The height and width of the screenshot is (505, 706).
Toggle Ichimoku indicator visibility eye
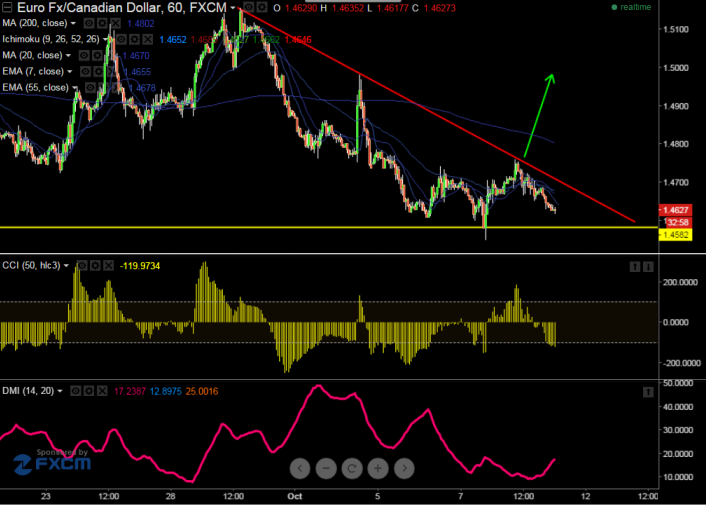tap(121, 40)
